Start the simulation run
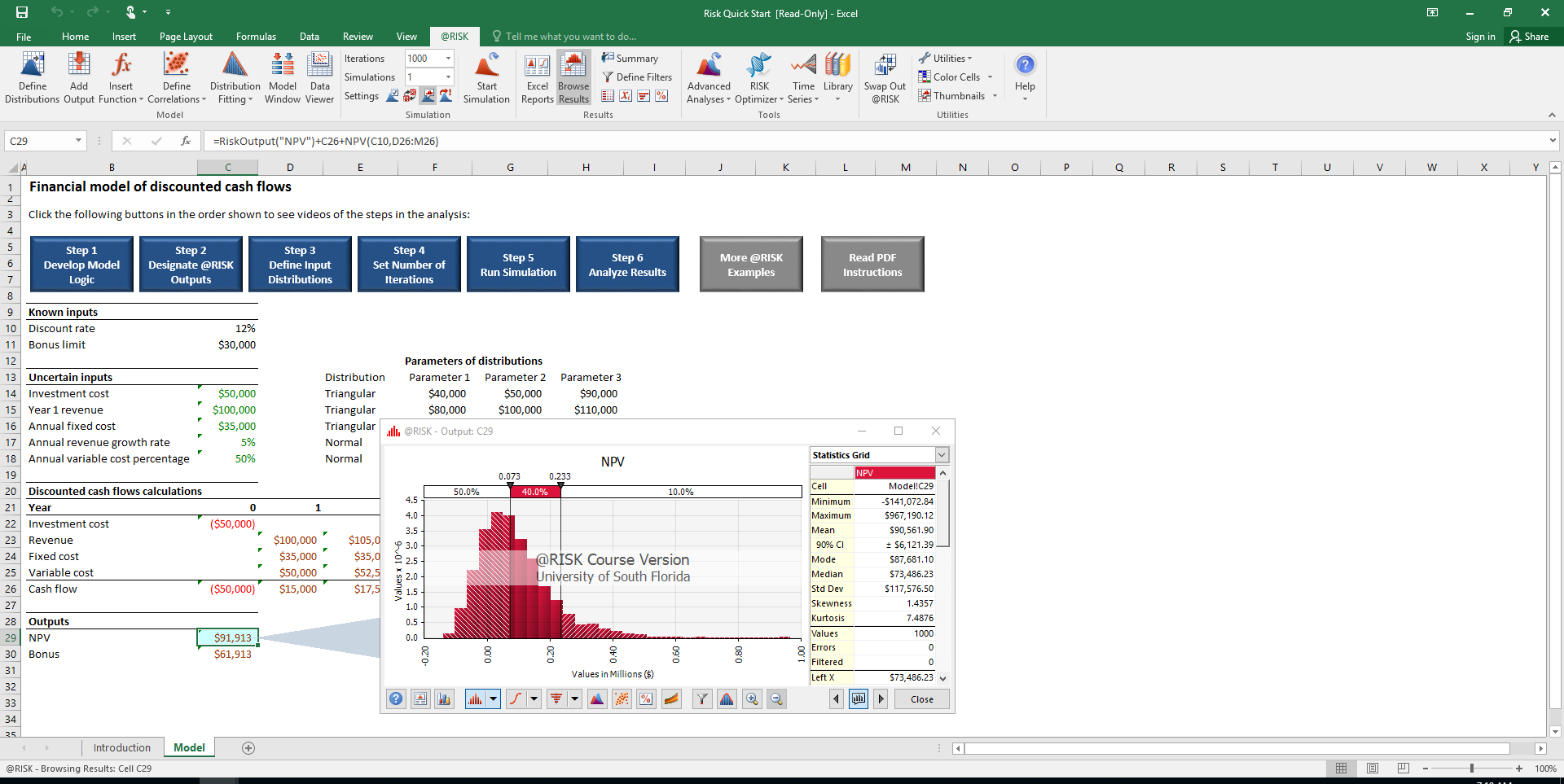 pyautogui.click(x=486, y=78)
